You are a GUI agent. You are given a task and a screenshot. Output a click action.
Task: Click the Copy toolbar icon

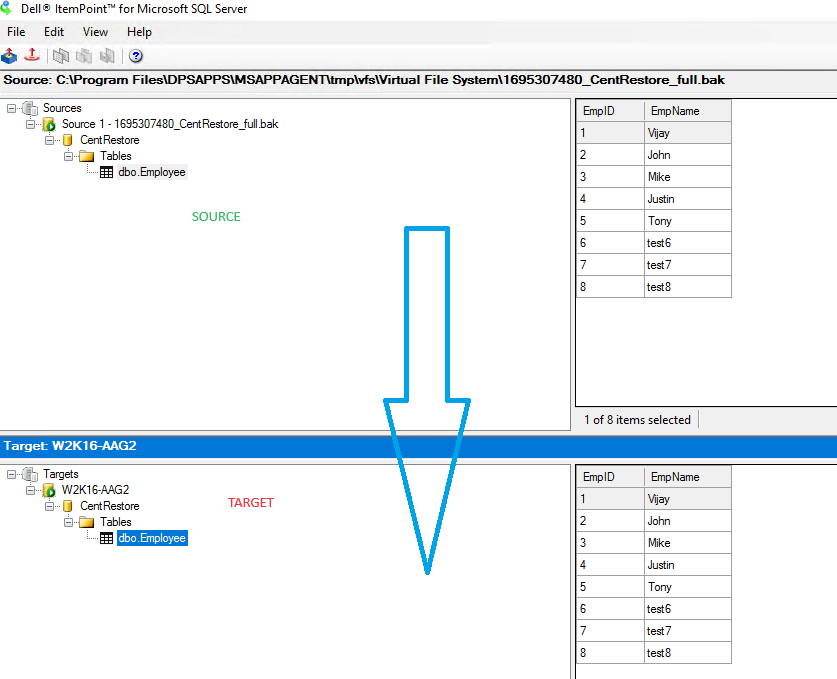(60, 57)
